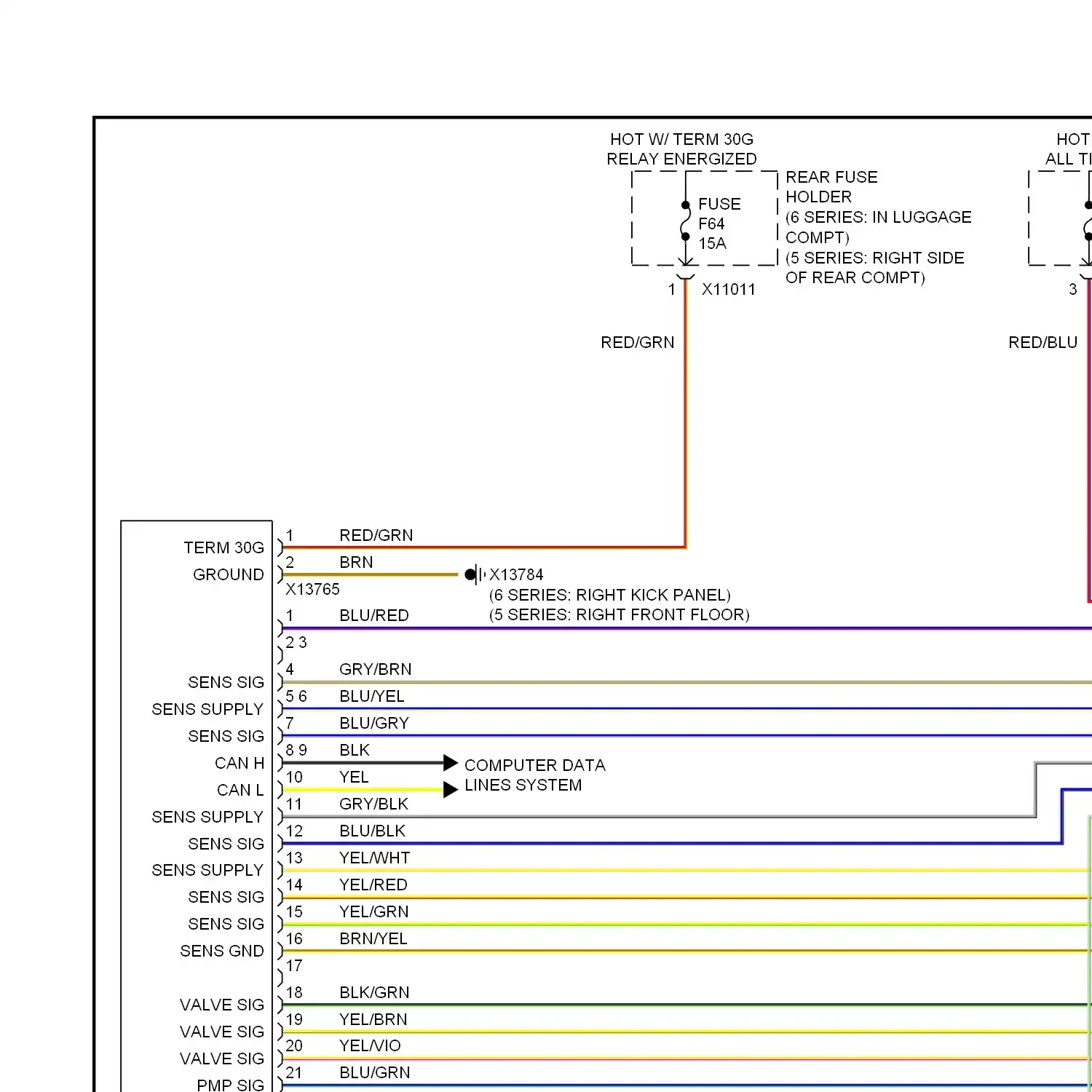Select the 'CAN L' terminal label
Viewport: 1092px width, 1092px height.
coord(240,790)
